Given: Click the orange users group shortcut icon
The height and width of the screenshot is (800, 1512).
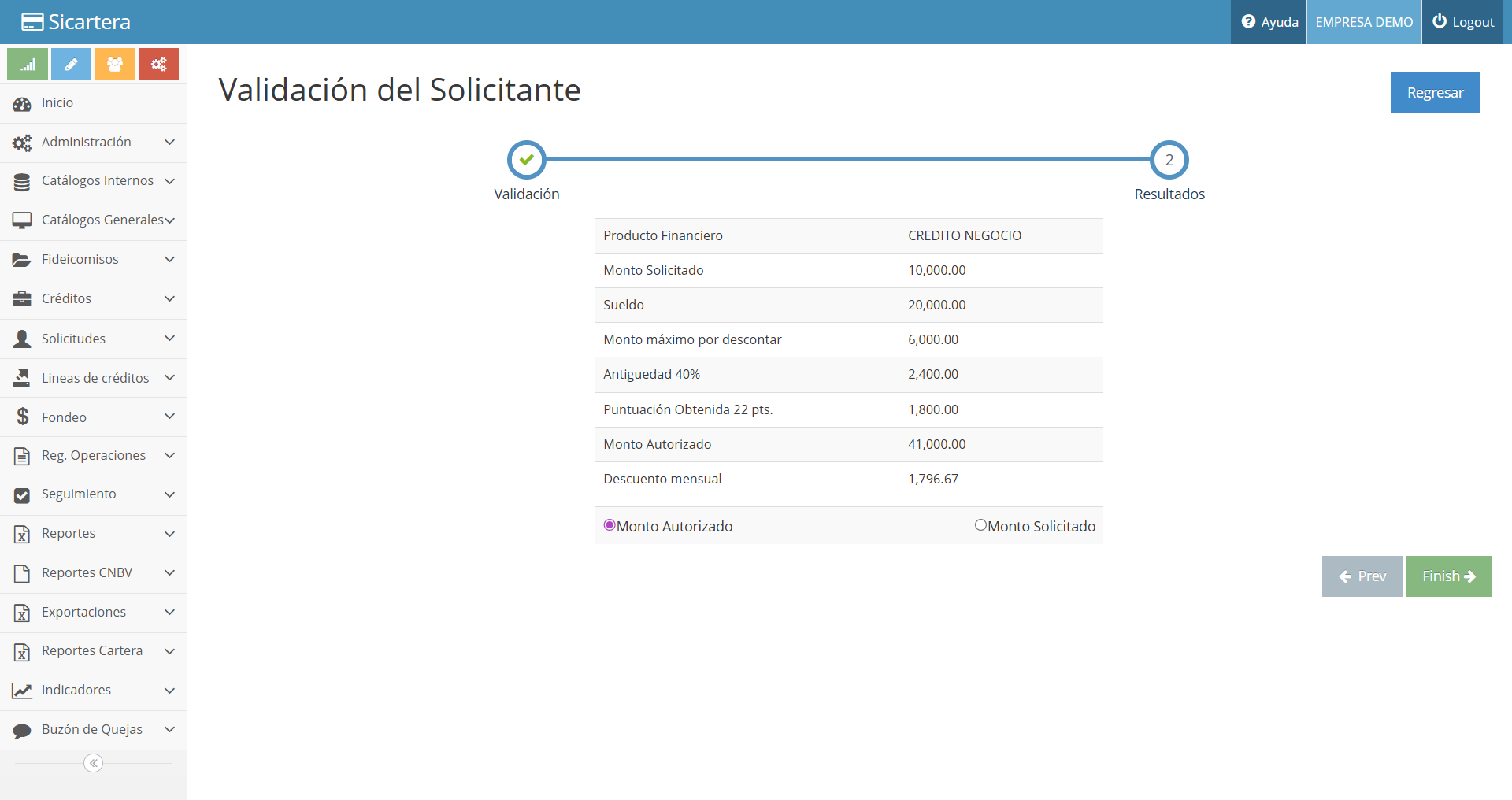Looking at the screenshot, I should (115, 64).
